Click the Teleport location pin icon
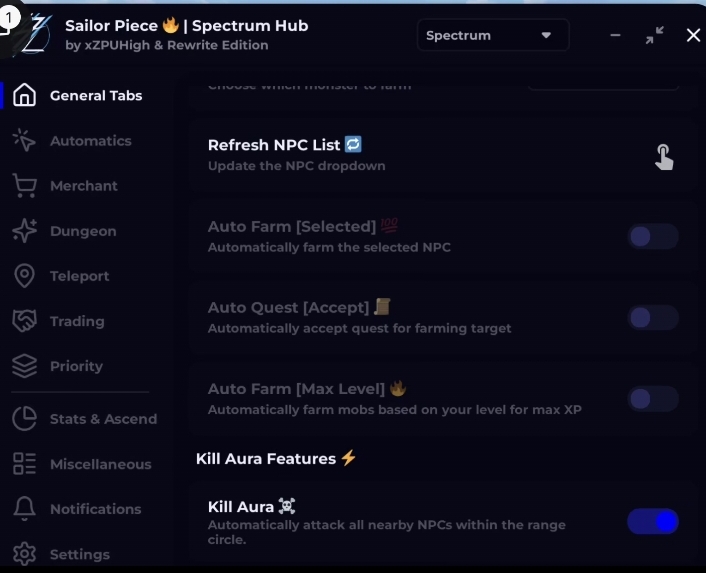 click(24, 276)
